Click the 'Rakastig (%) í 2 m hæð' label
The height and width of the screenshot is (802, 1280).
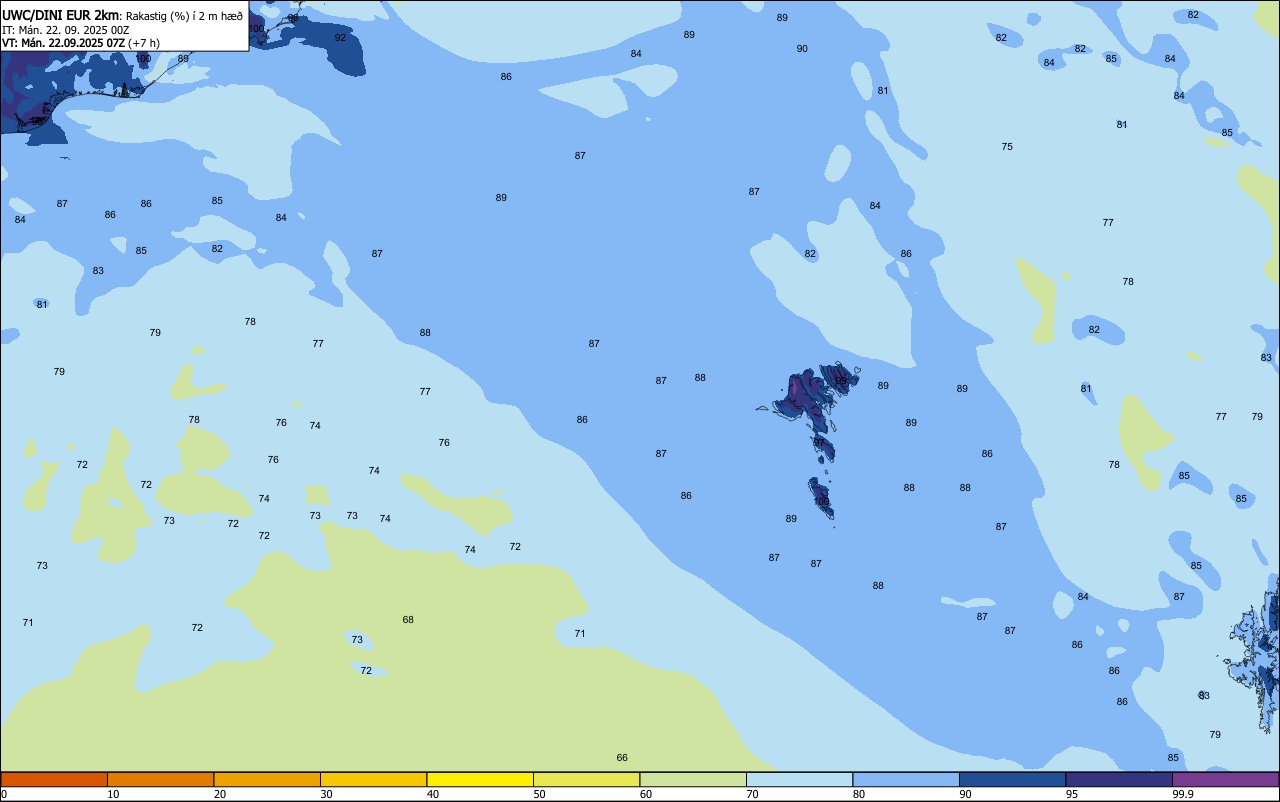(184, 16)
